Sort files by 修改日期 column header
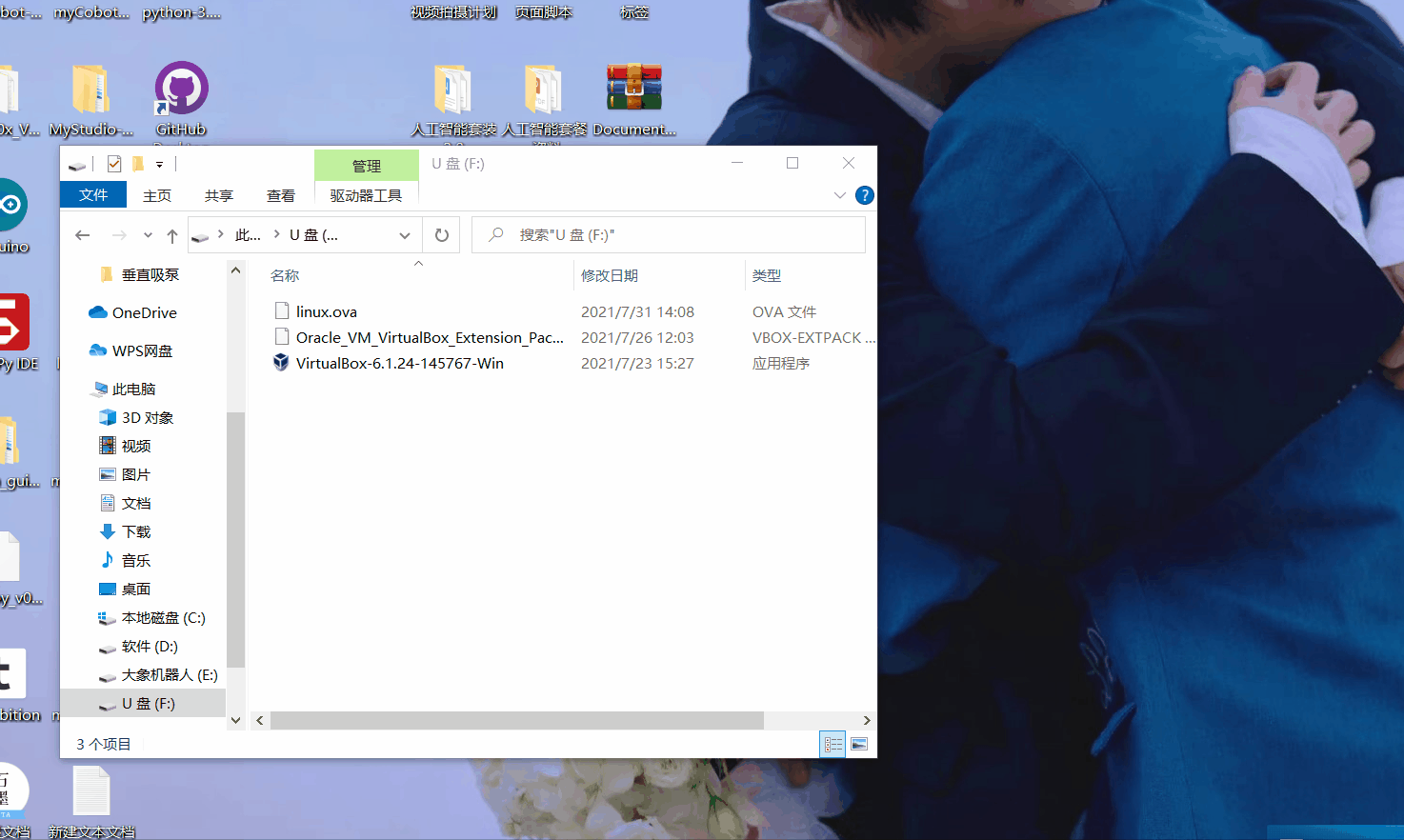Screen dimensions: 1404x840 pos(610,275)
